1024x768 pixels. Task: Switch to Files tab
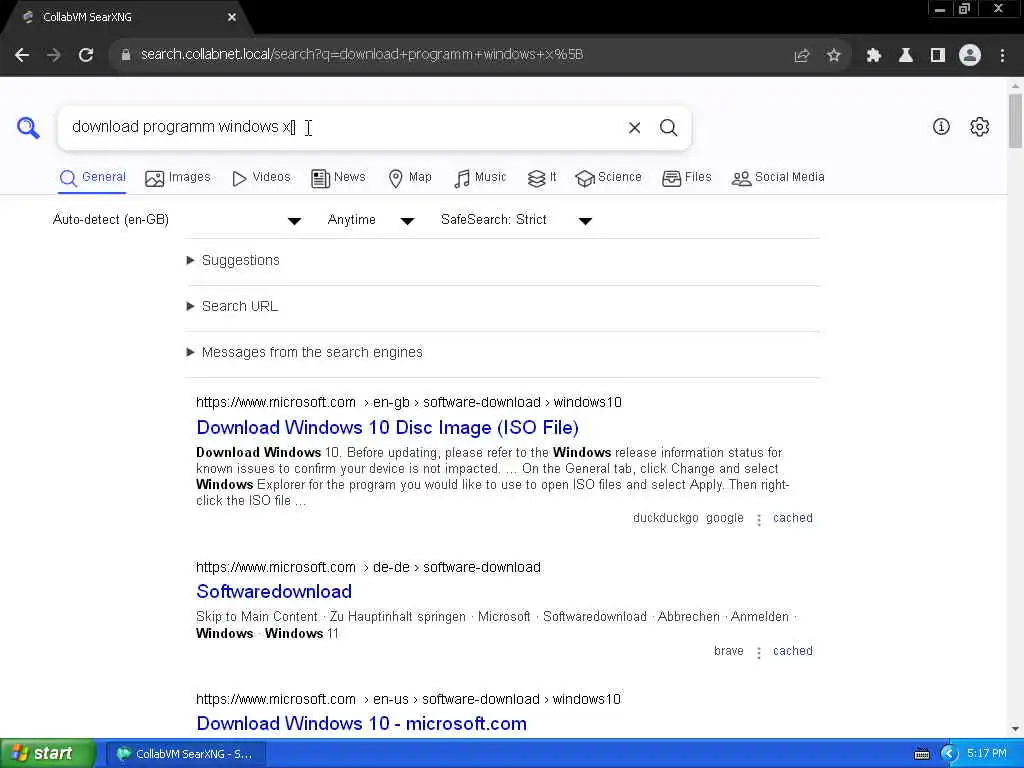coord(686,178)
